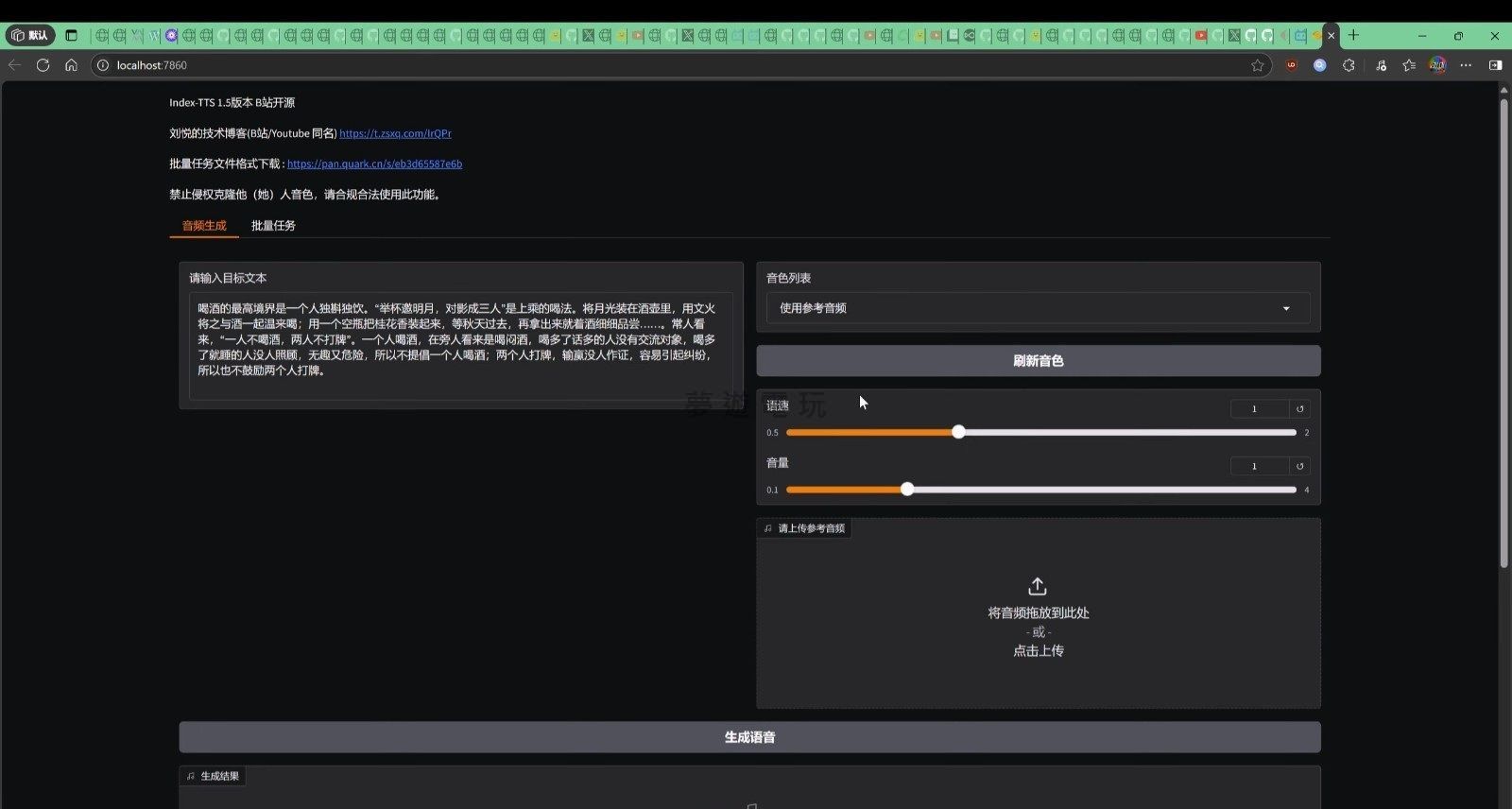The image size is (1512, 809).
Task: Open the tab actions menu icon
Action: pos(71,36)
